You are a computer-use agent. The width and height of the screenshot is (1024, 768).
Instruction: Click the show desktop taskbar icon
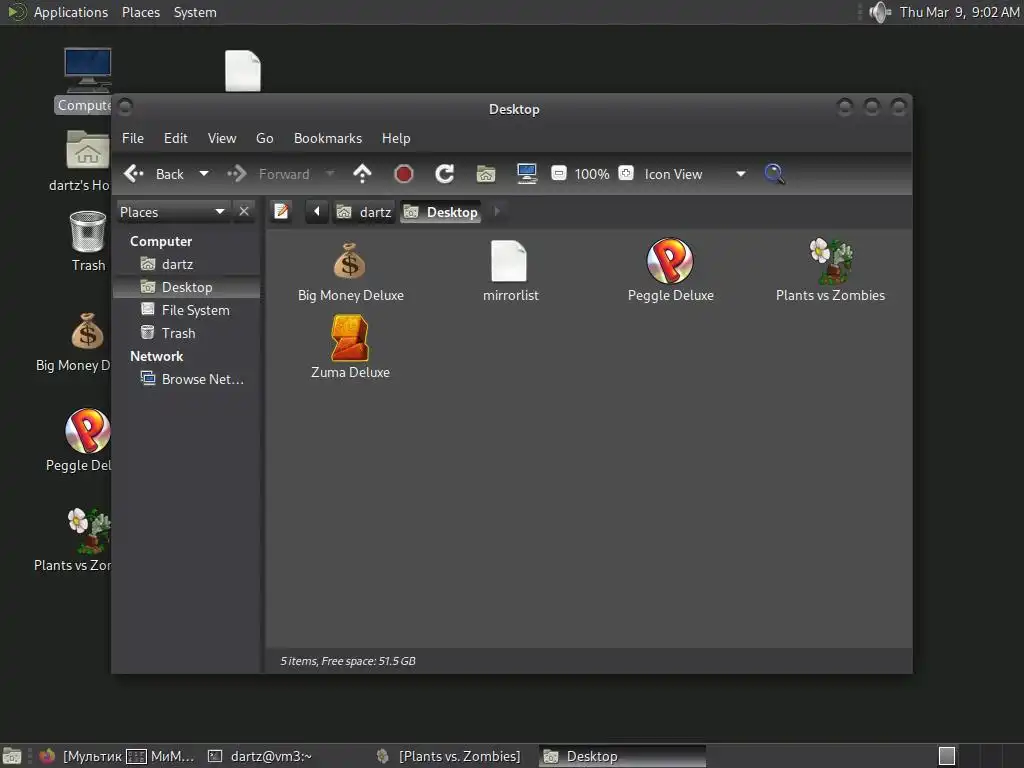[x=12, y=756]
